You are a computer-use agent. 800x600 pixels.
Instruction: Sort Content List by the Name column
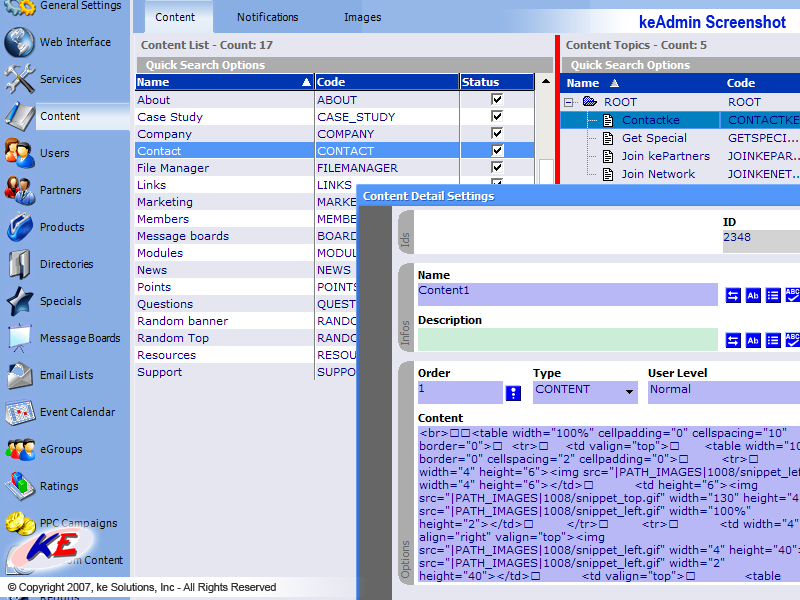[224, 82]
